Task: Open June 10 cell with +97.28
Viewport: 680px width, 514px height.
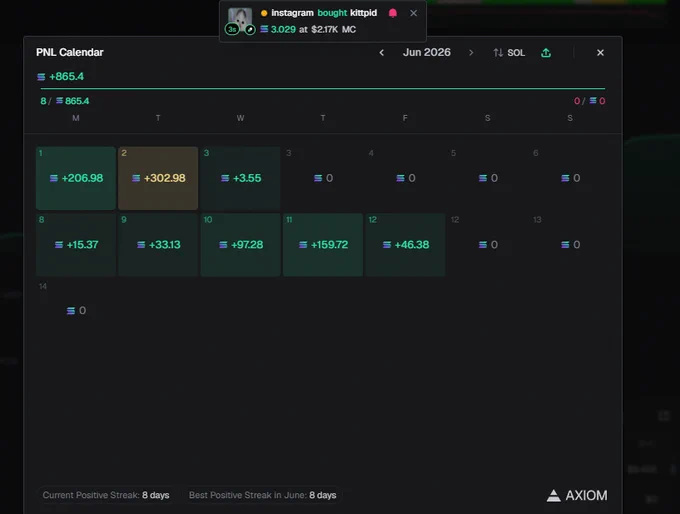Action: (240, 245)
